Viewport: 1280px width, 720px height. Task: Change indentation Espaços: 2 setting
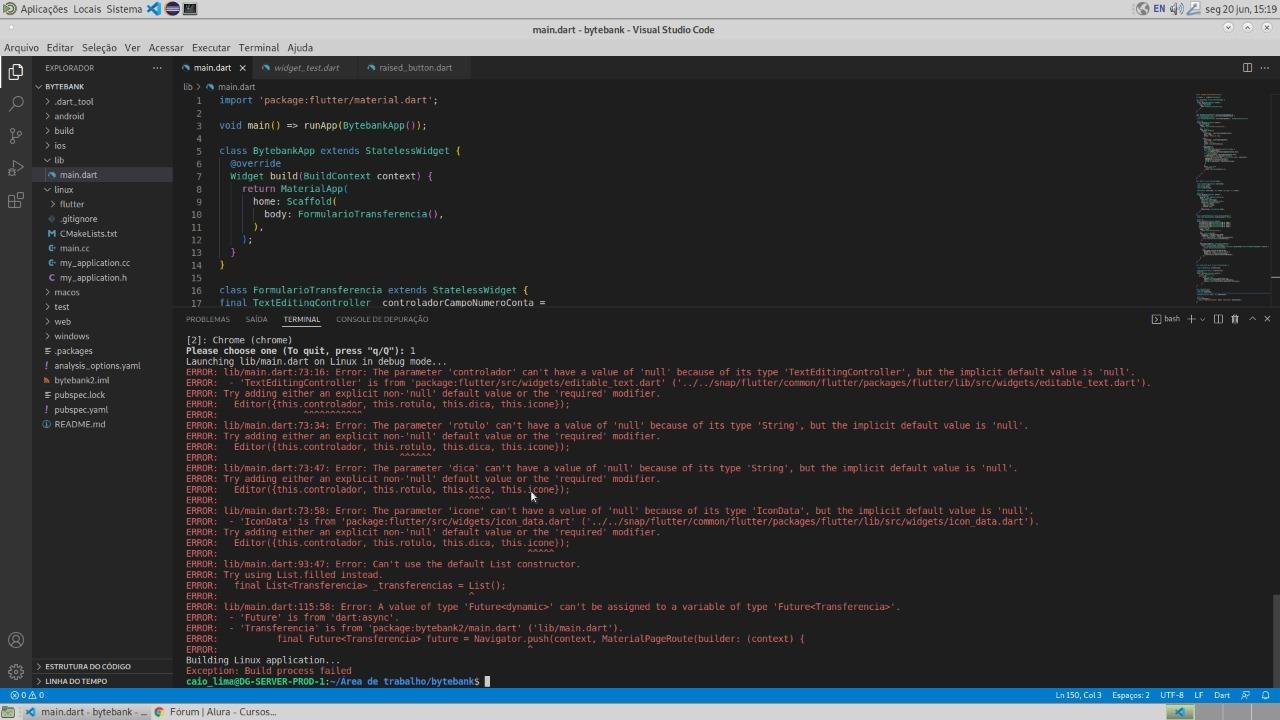(x=1130, y=695)
